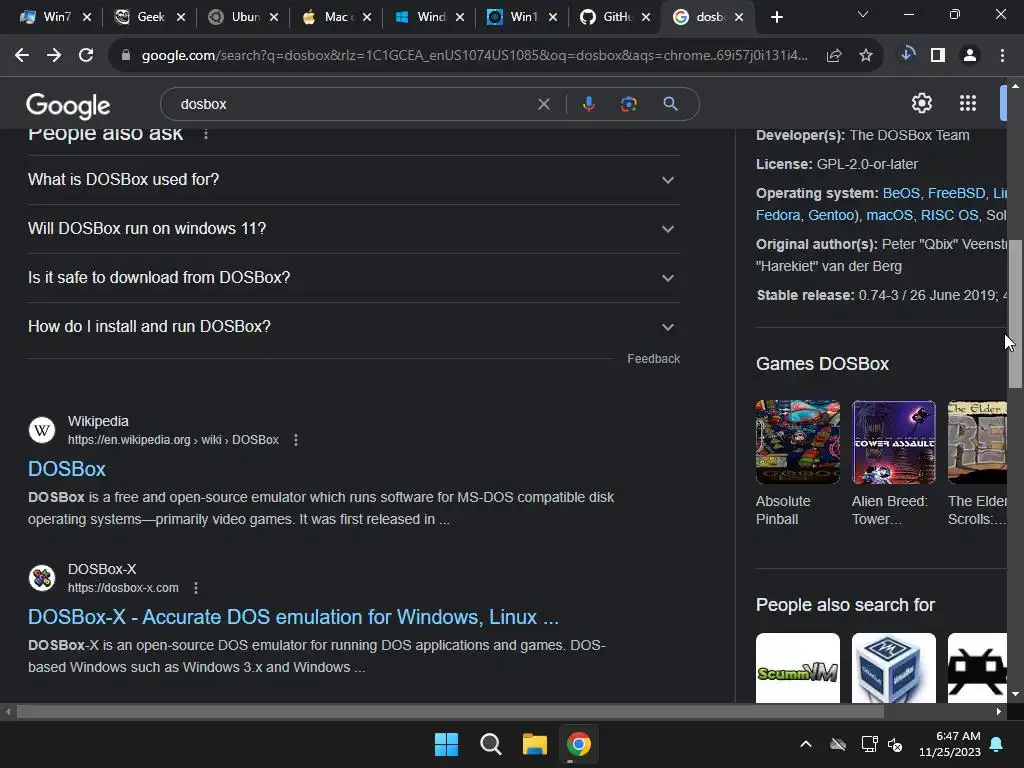Open the notifications bell
The width and height of the screenshot is (1024, 768).
pos(997,744)
